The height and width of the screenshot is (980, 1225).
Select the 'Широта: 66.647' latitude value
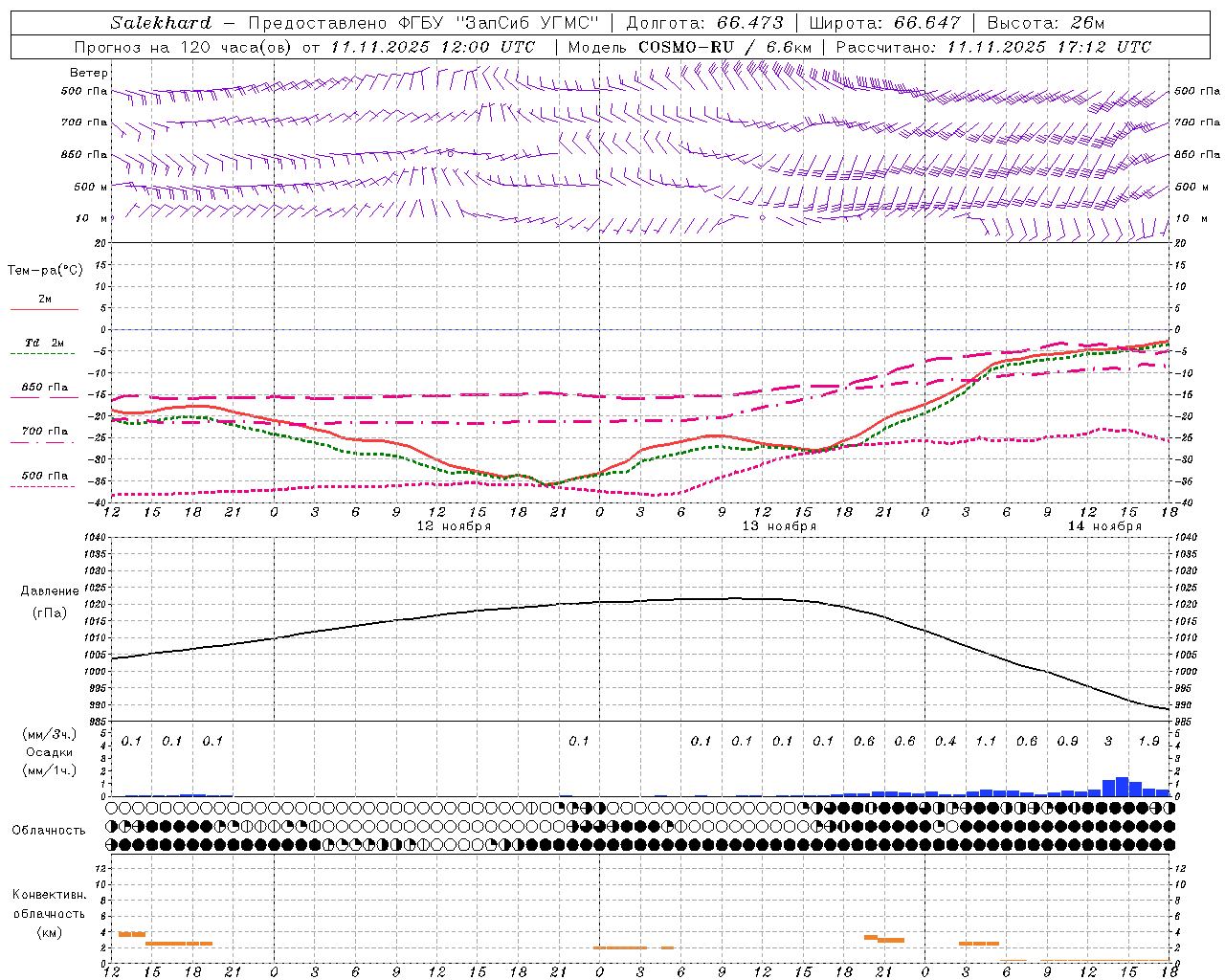[x=884, y=23]
